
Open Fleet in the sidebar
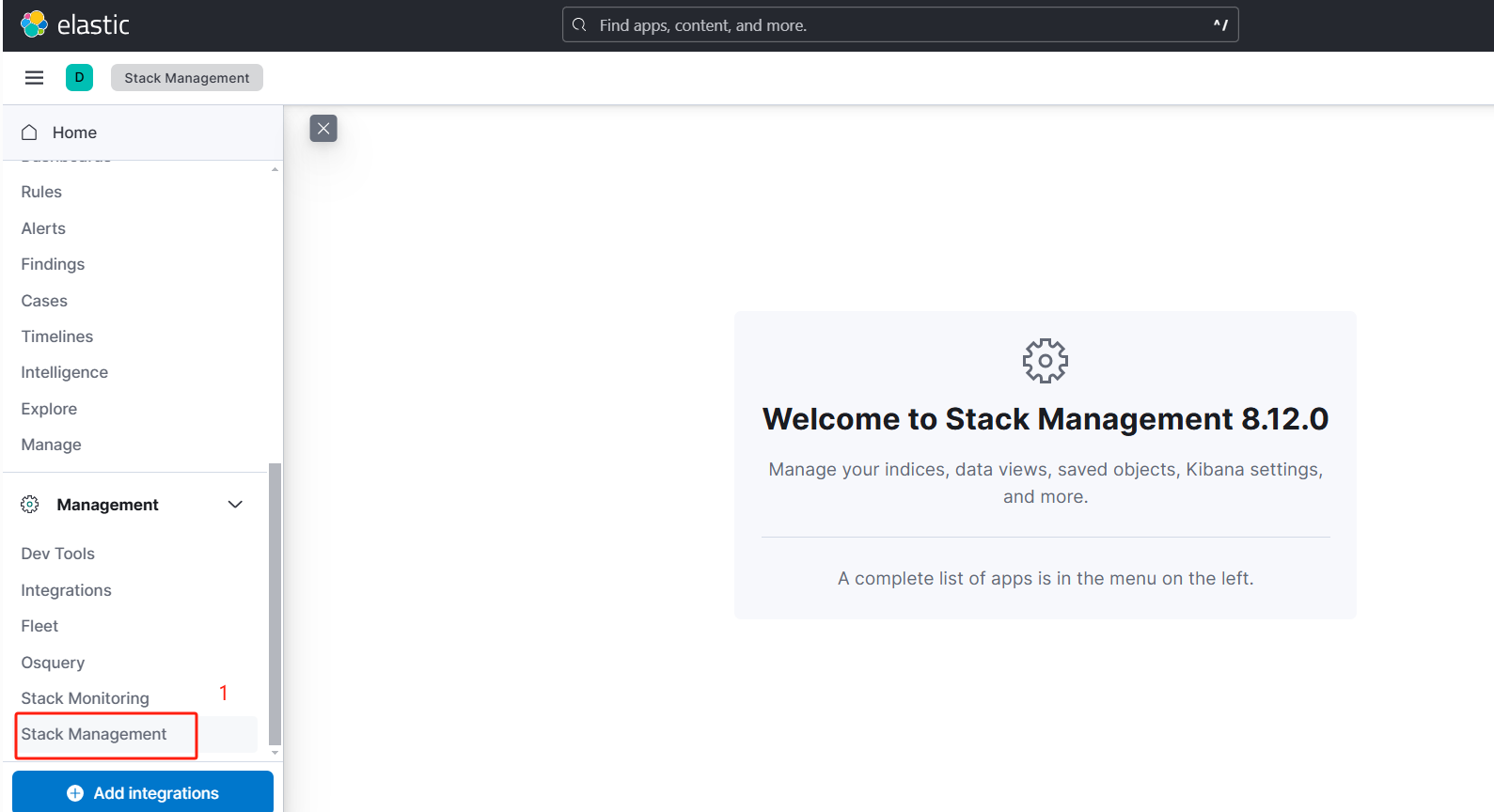coord(39,626)
